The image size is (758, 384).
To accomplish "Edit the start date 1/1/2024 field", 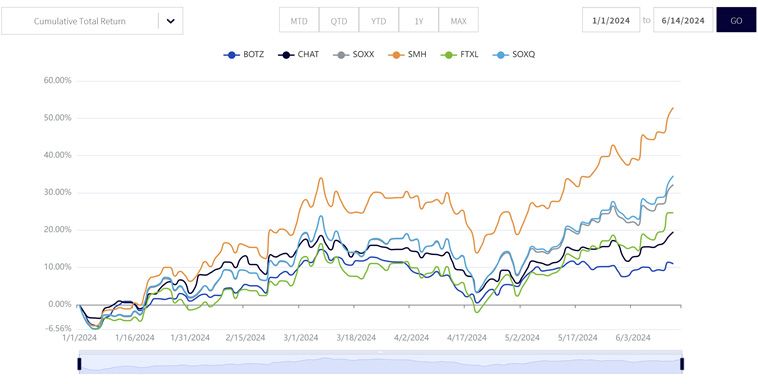I will (611, 21).
